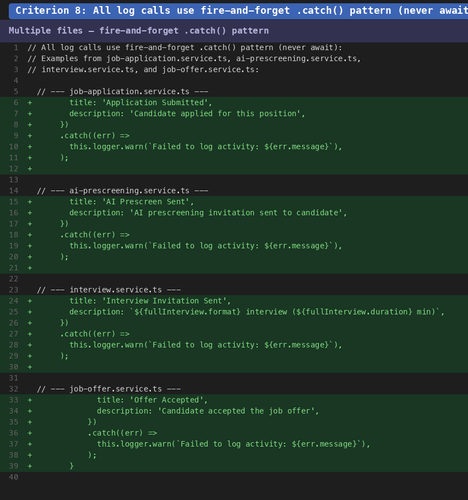This screenshot has width=468, height=500.
Task: Select the "// --- job-offer.service.ts ---" section comment
Action: click(109, 389)
